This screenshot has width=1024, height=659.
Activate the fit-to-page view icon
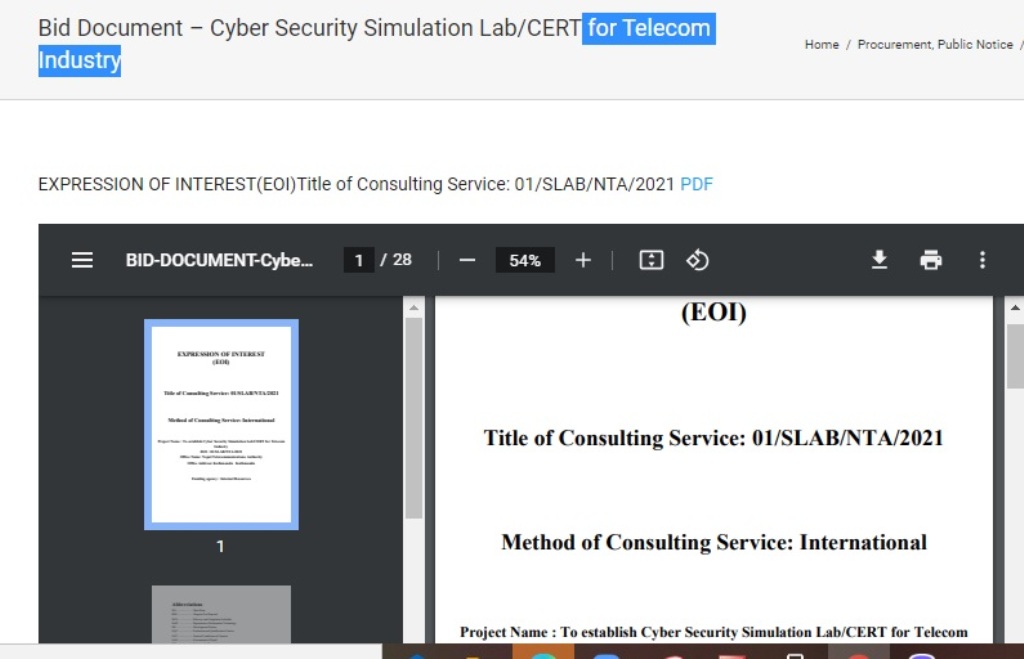pos(650,260)
